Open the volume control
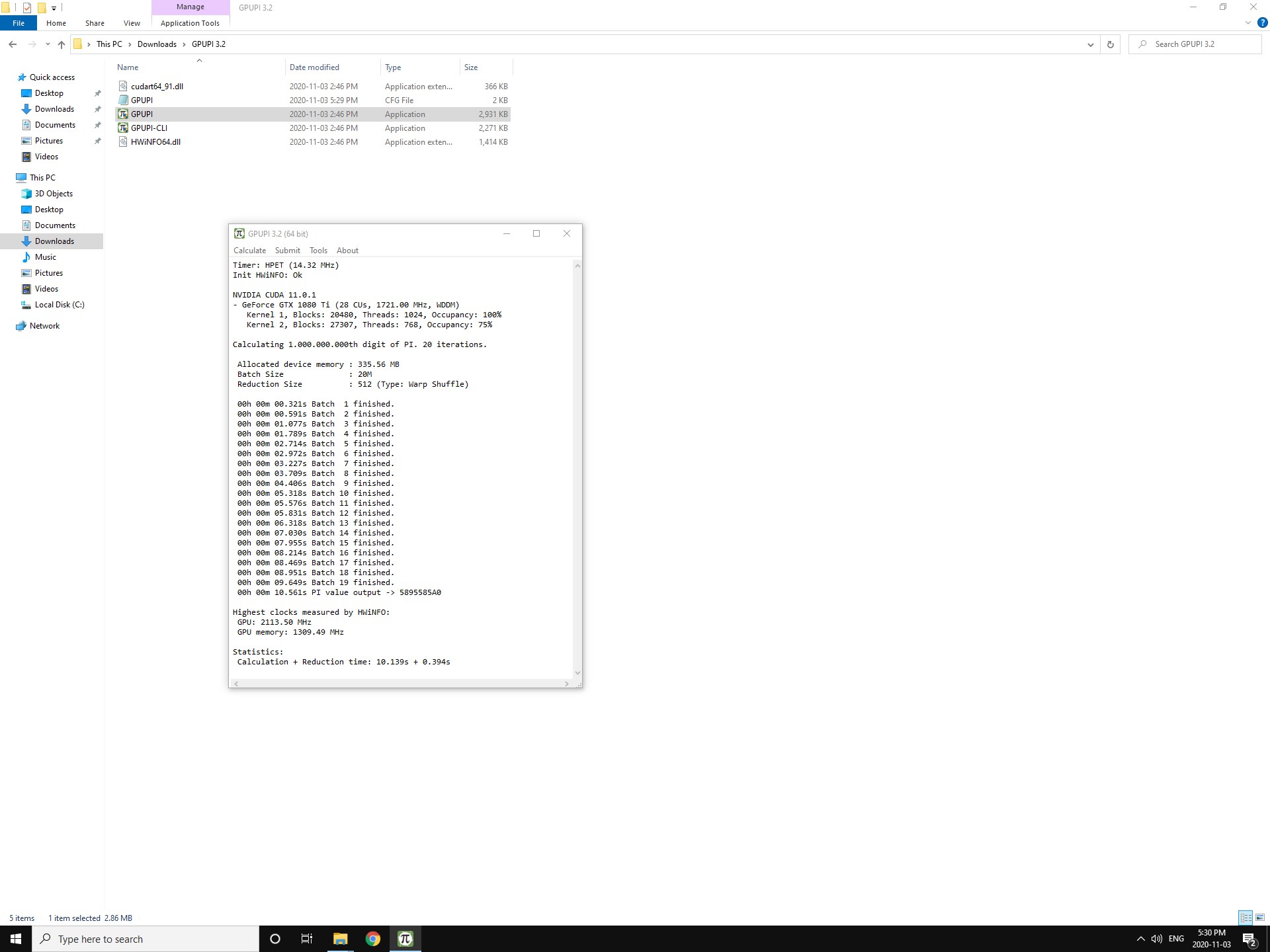Screen dimensions: 1270x952 pos(1157,939)
